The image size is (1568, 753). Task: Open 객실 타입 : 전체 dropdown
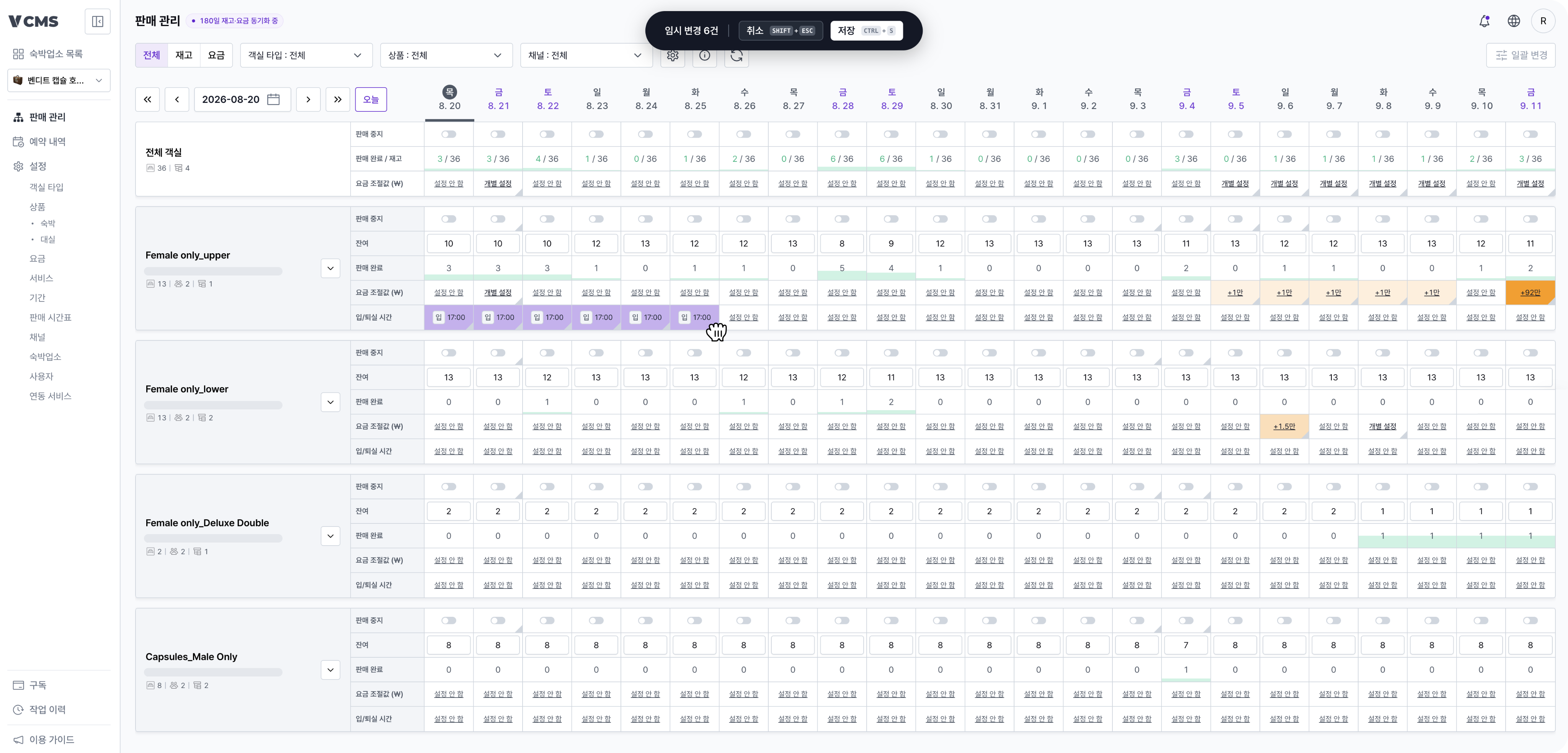tap(306, 55)
